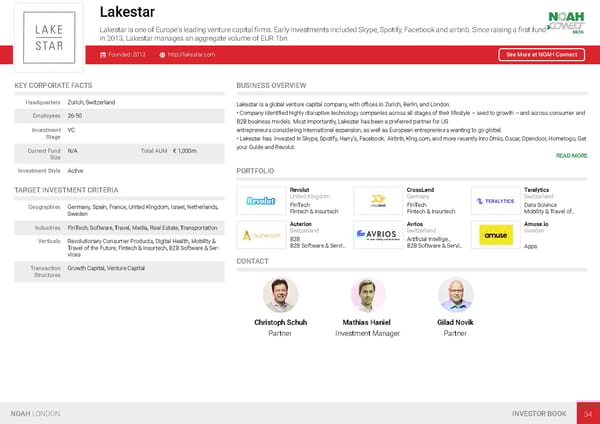The width and height of the screenshot is (600, 424).
Task: Click the Target Investment Criteria heading
Action: pyautogui.click(x=64, y=189)
